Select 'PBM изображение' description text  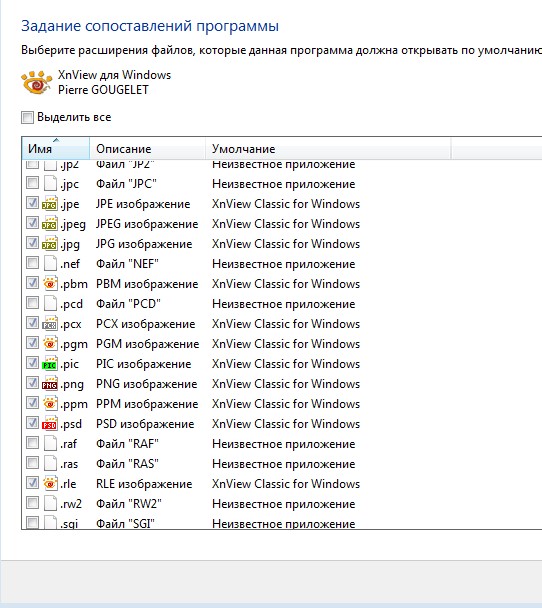pyautogui.click(x=147, y=284)
